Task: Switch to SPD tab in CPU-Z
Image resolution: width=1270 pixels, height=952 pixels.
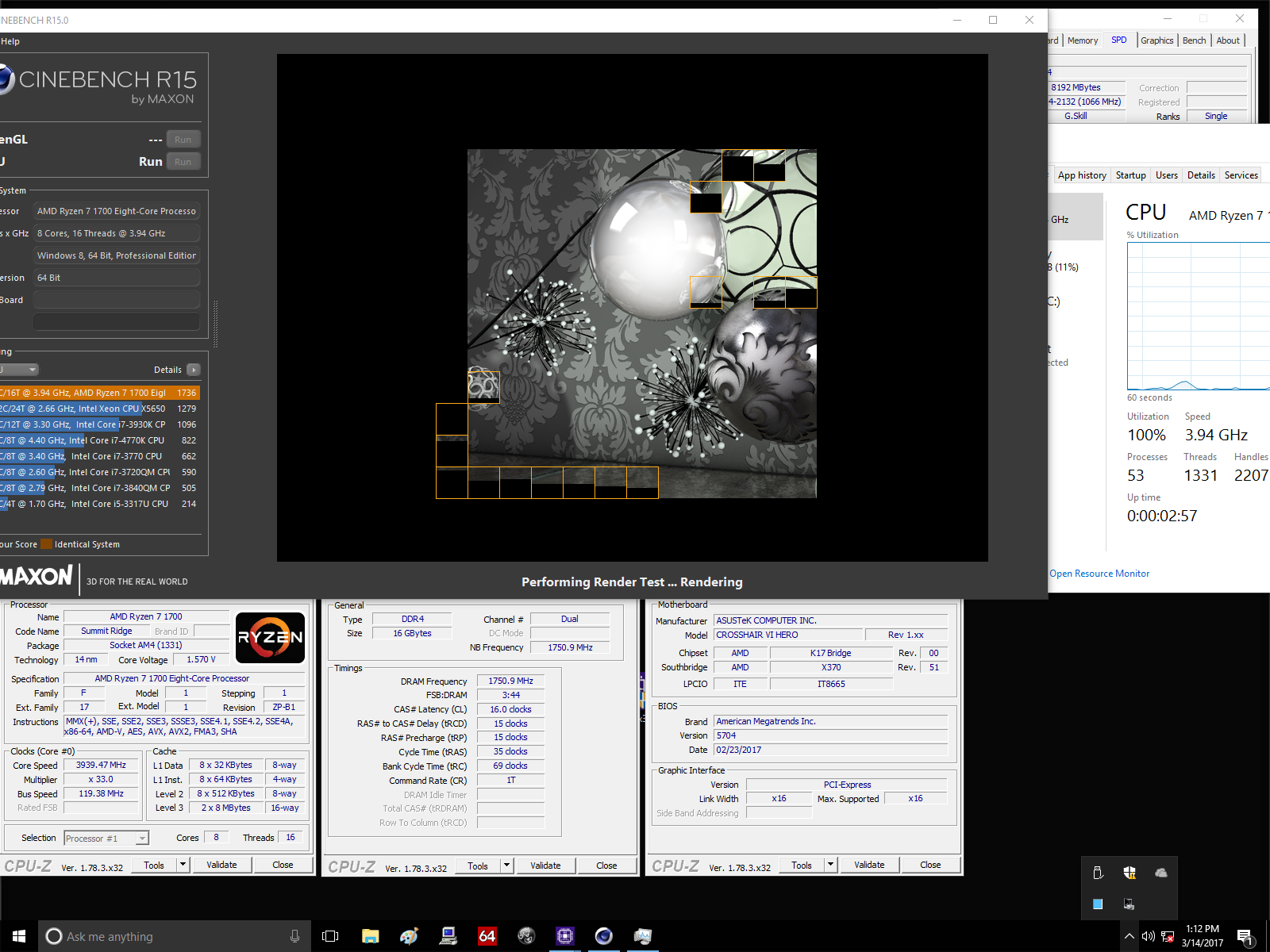Action: [x=1119, y=40]
